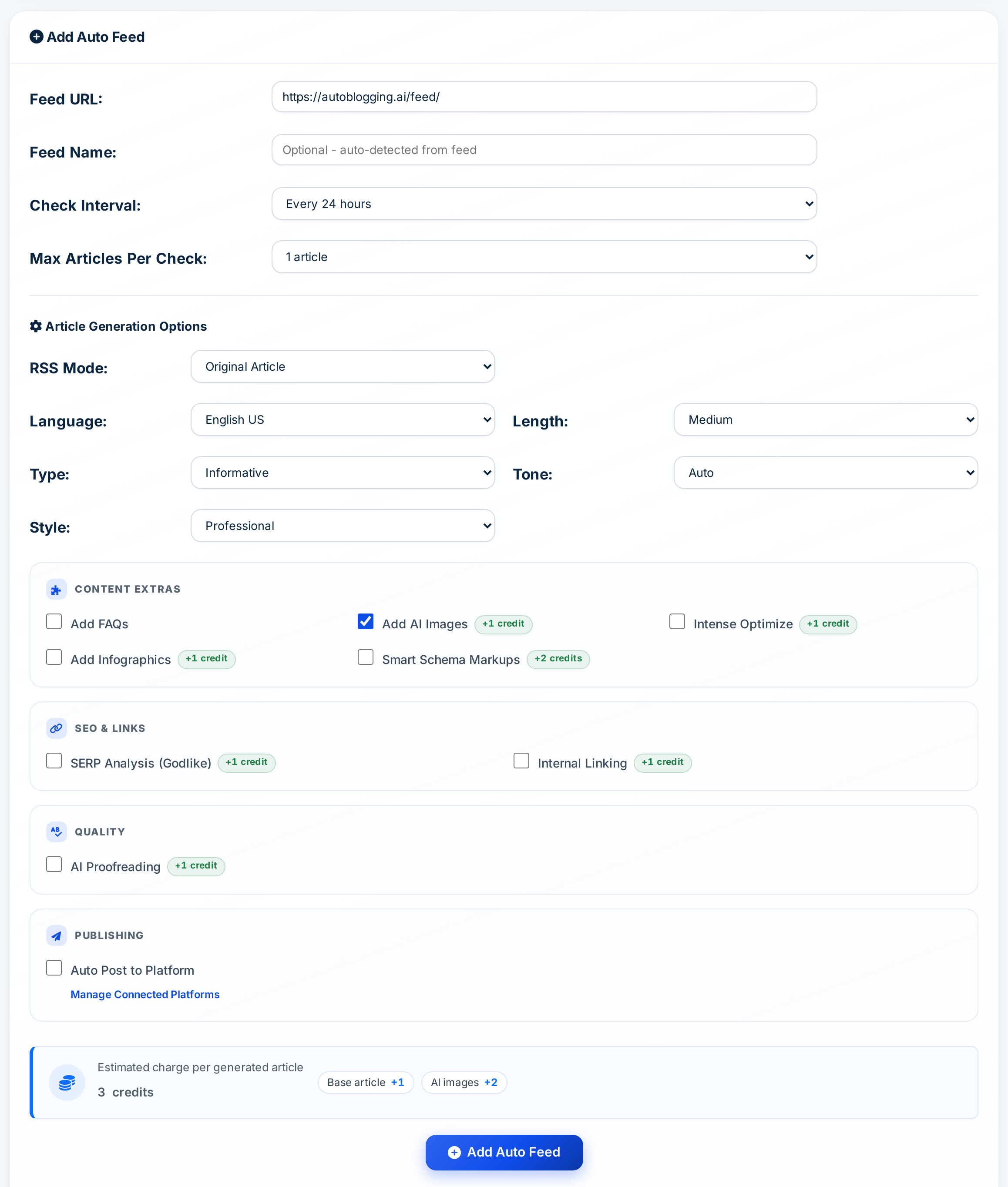Screen dimensions: 1008x1187
Task: Click the chain link icon in SEO & Links
Action: pyautogui.click(x=56, y=728)
